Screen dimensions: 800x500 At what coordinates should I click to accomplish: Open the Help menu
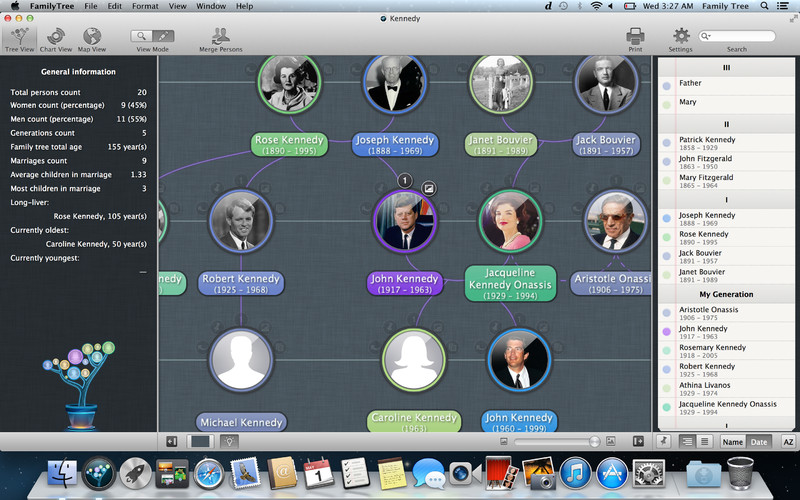(x=244, y=6)
